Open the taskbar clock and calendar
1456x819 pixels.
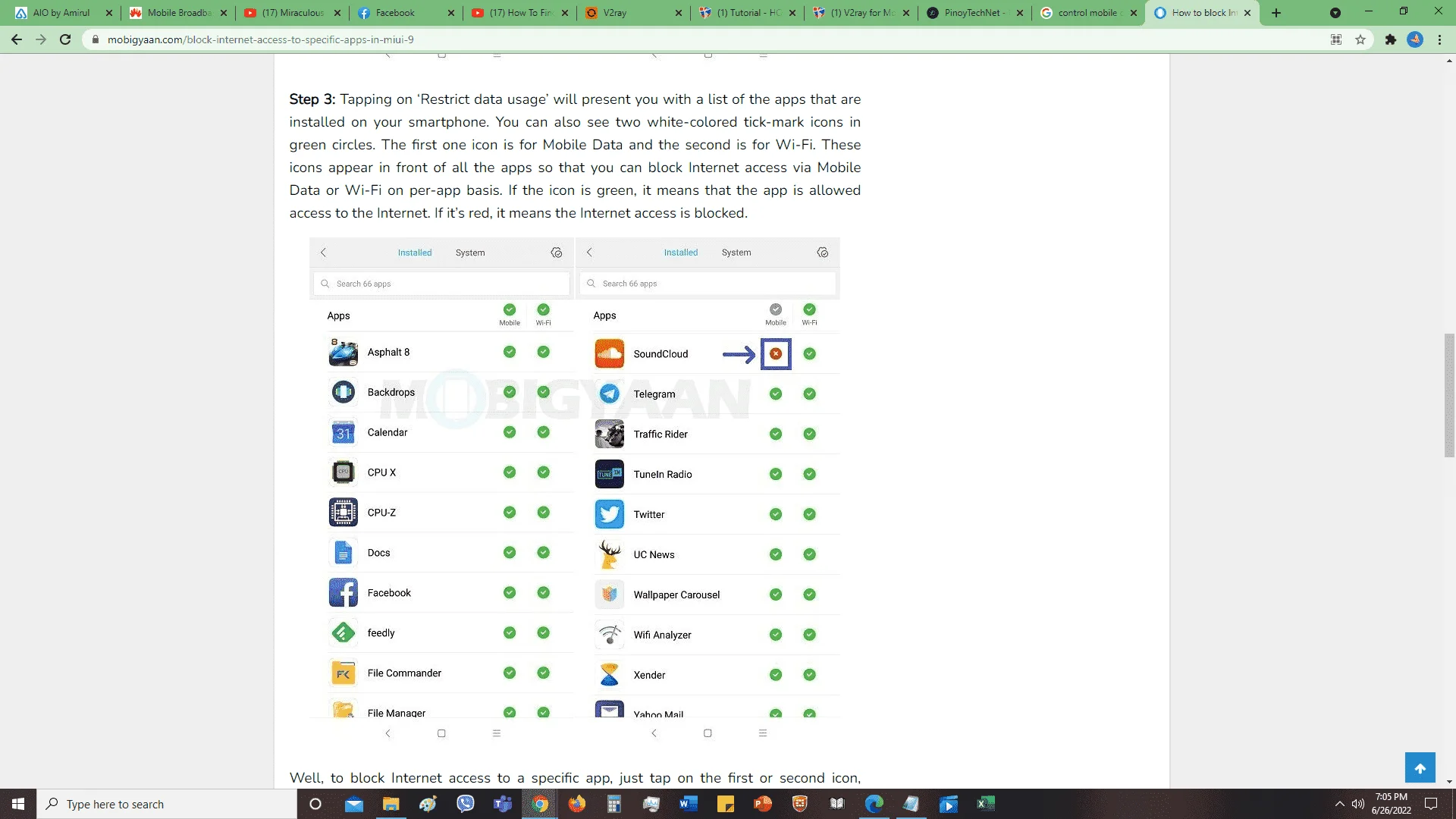(1391, 804)
